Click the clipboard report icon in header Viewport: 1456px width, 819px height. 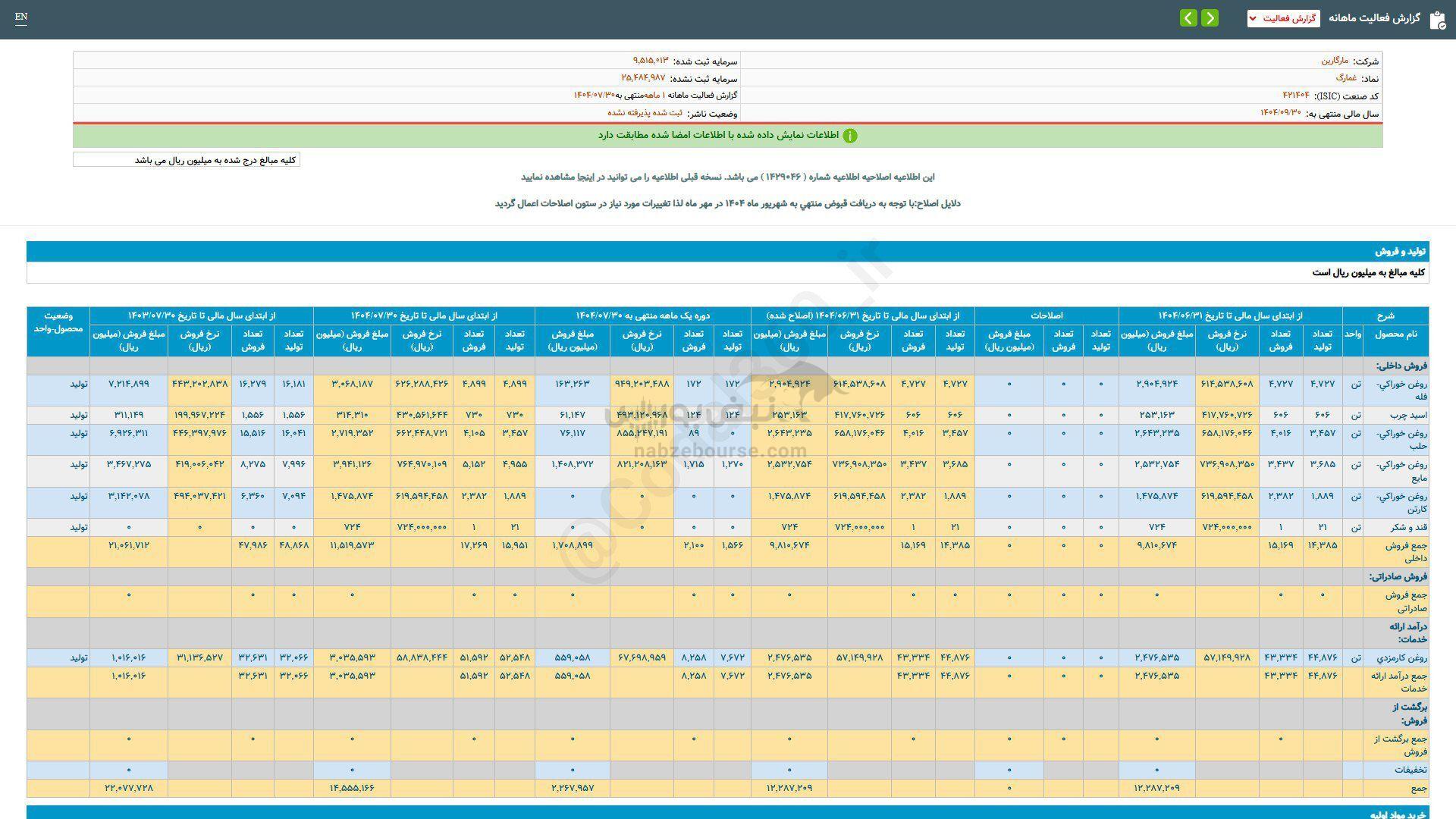click(1437, 20)
